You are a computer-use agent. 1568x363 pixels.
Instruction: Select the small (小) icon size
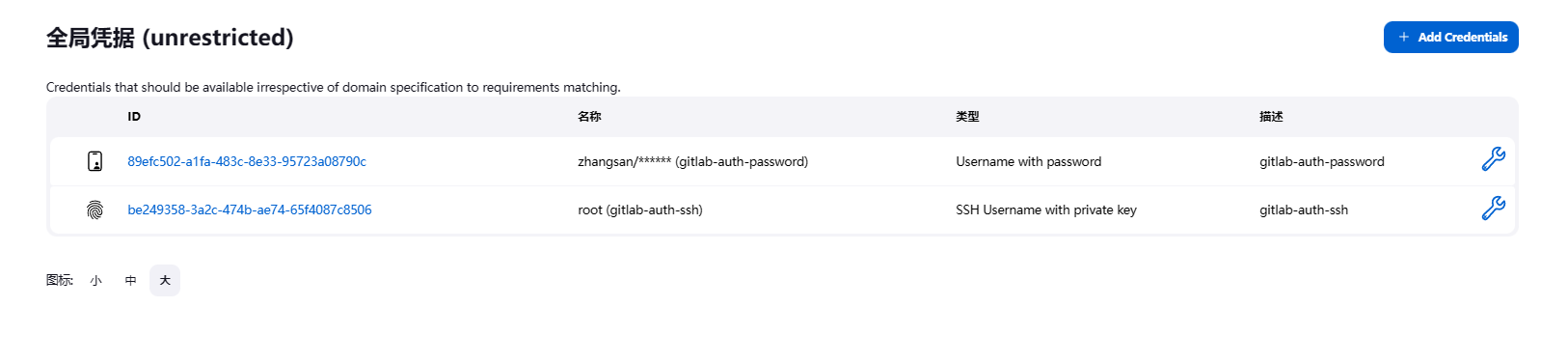(x=95, y=281)
